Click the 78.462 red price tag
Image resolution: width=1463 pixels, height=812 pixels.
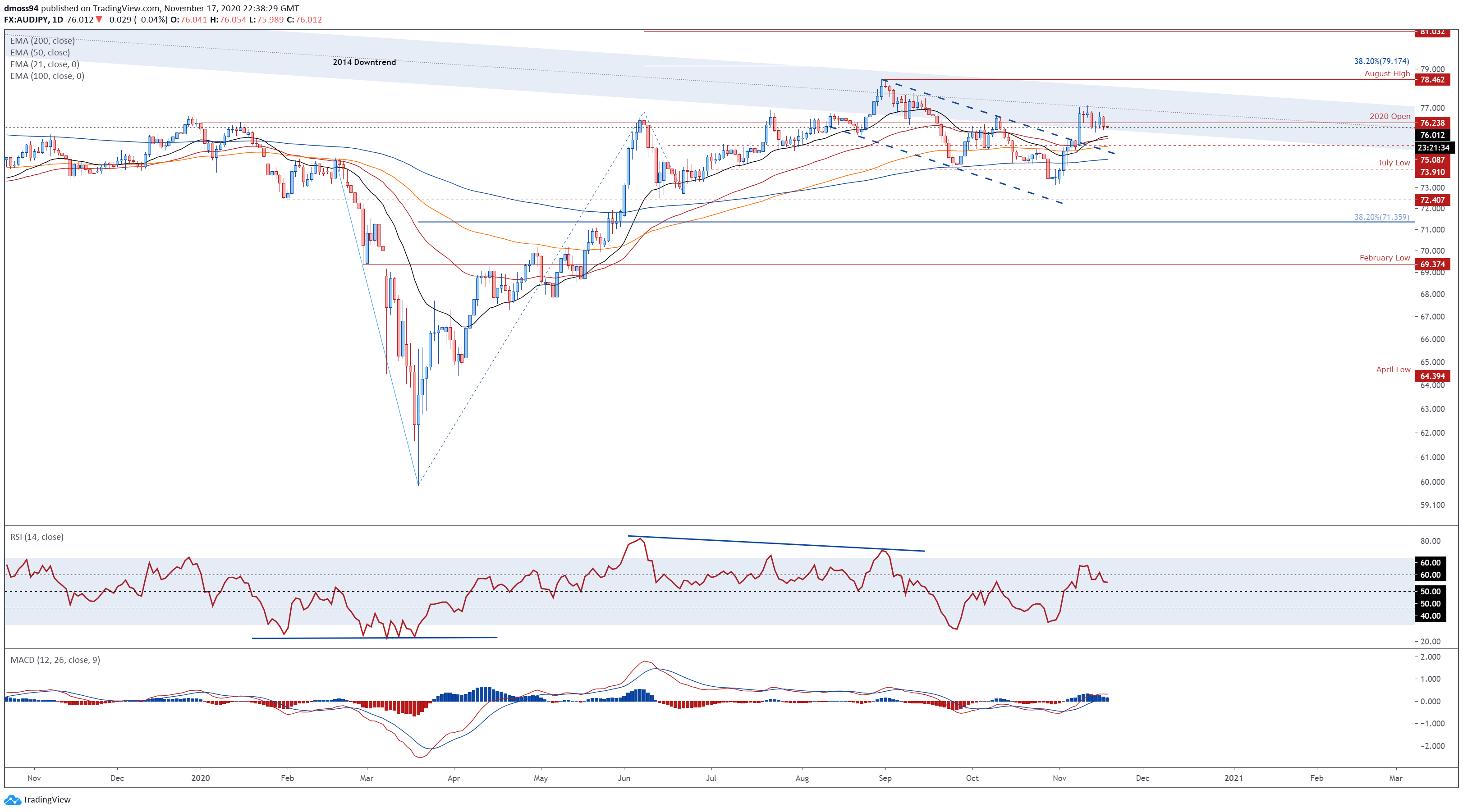1432,79
